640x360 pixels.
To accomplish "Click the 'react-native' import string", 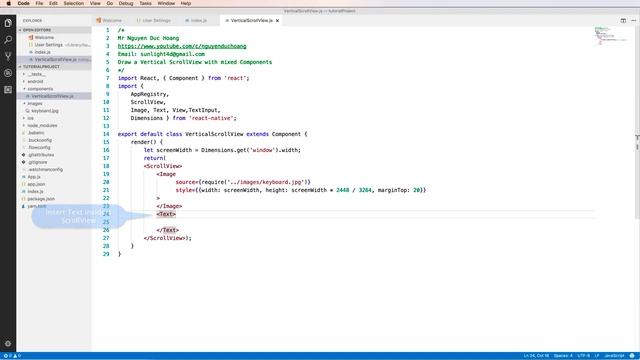I will point(212,118).
